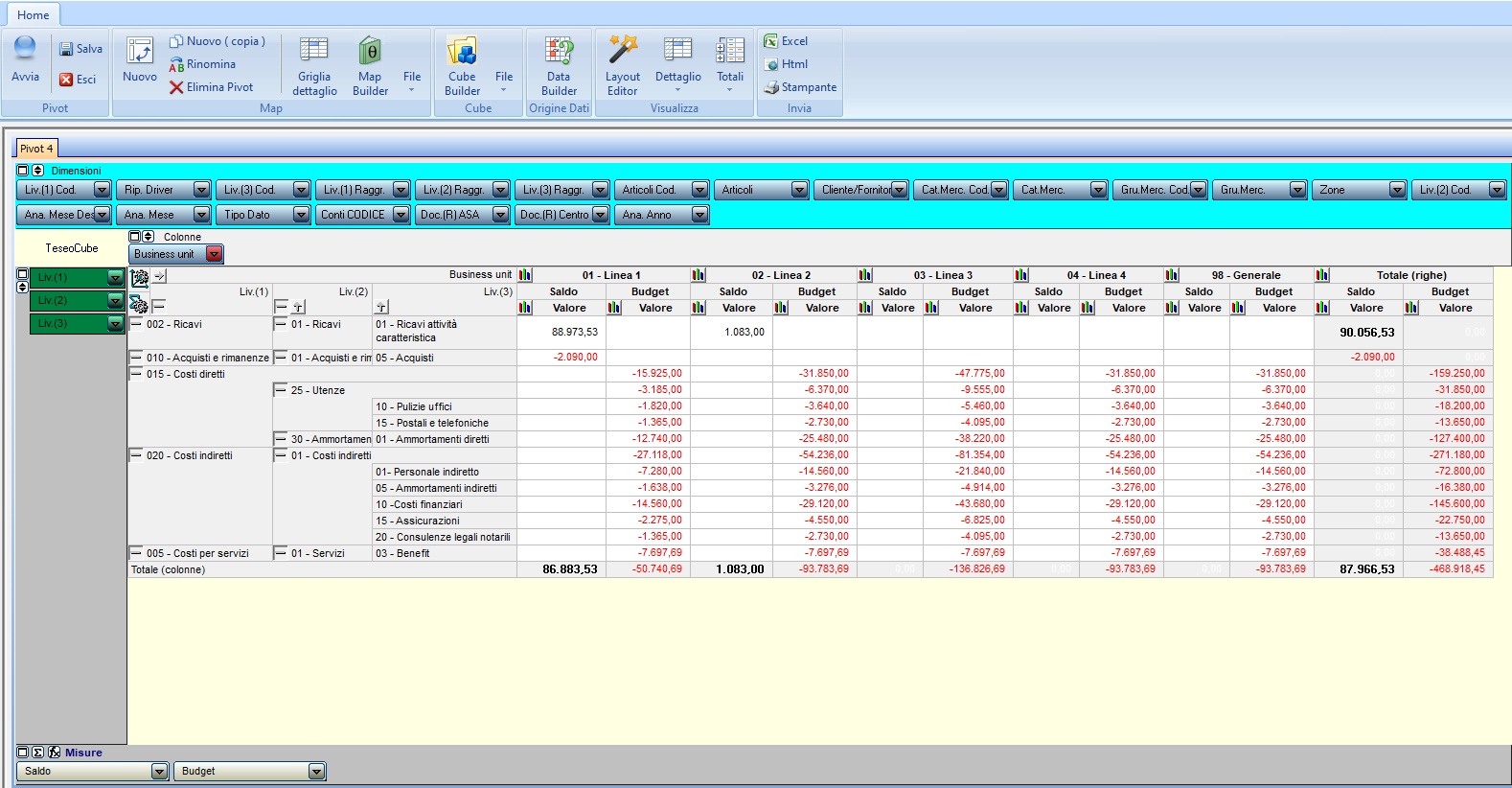Viewport: 1512px width, 788px height.
Task: Click the Business unit chart icon
Action: [525, 275]
